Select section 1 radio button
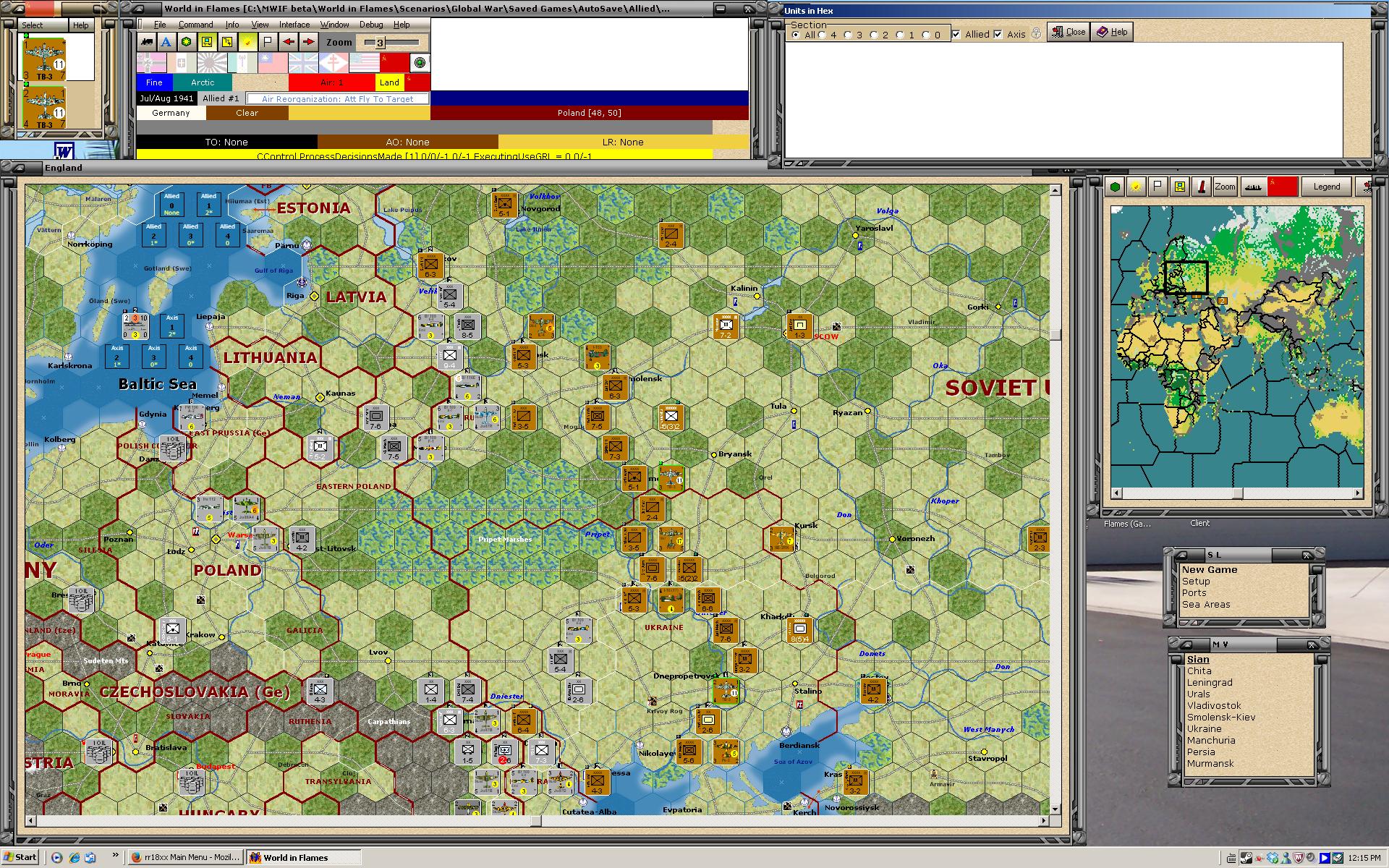This screenshot has width=1389, height=868. [900, 35]
